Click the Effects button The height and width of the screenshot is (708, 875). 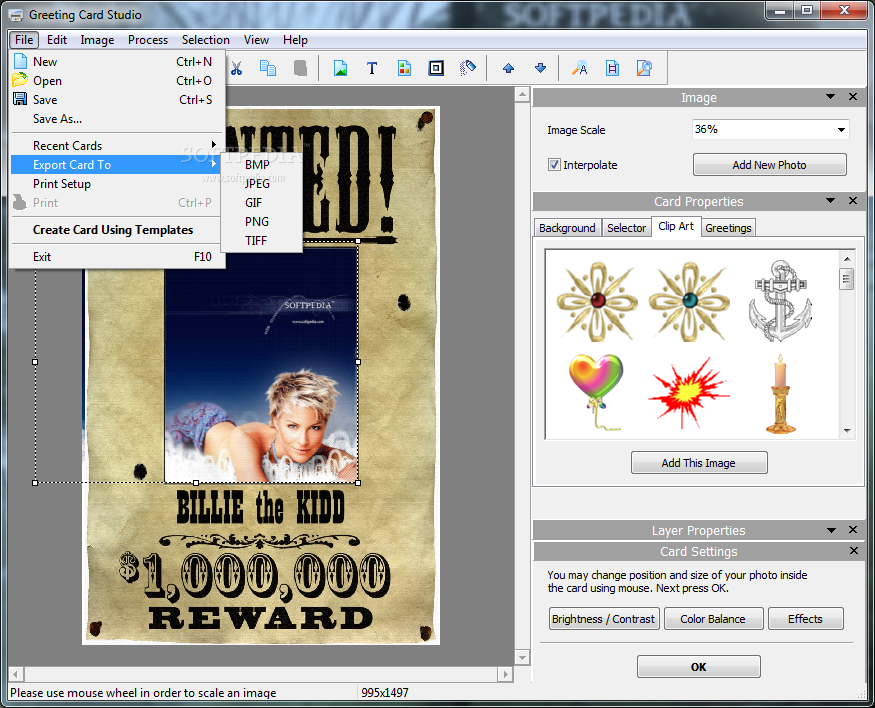(x=805, y=619)
